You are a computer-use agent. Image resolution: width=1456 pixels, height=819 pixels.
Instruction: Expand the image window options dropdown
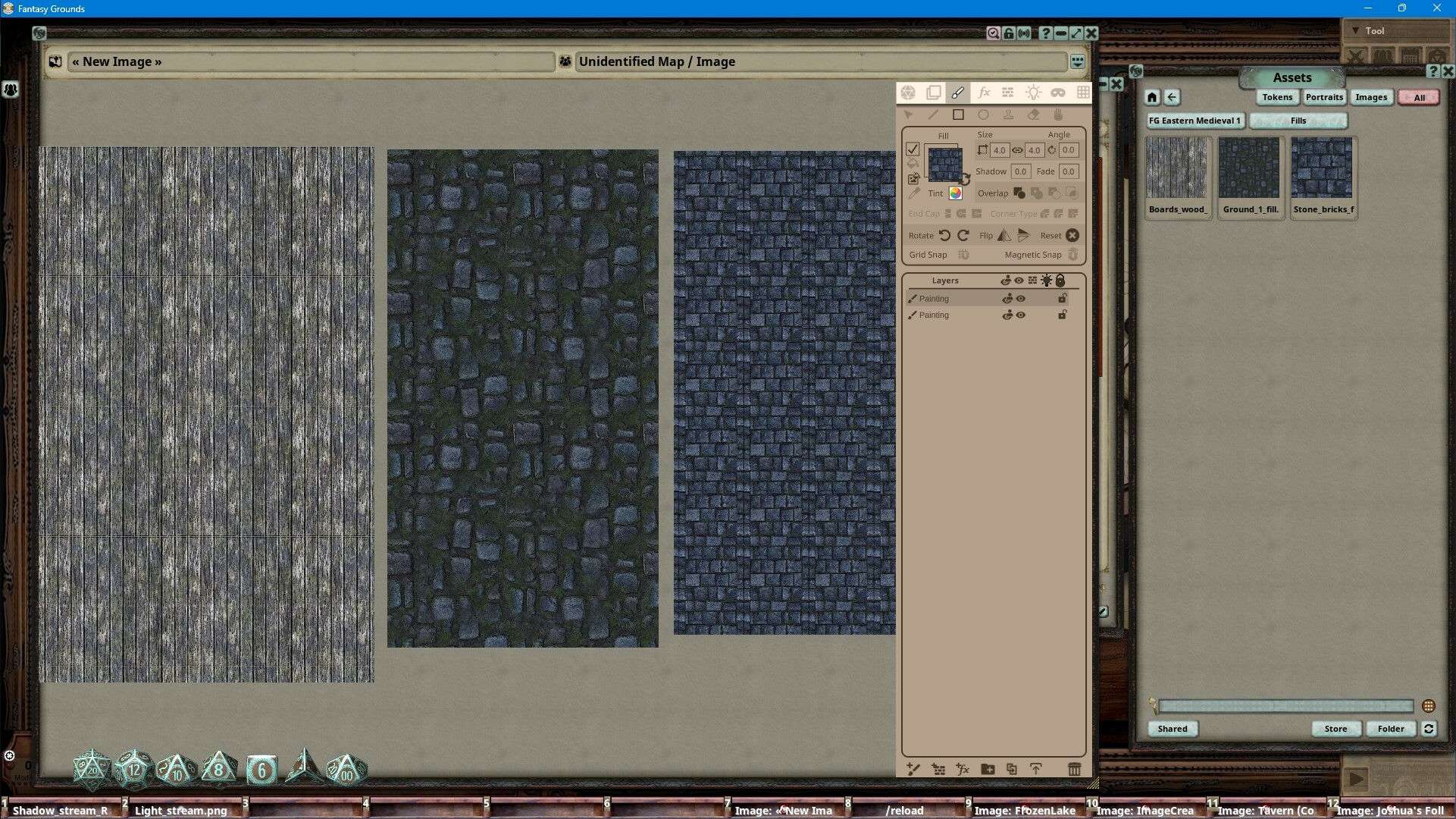[x=1077, y=61]
